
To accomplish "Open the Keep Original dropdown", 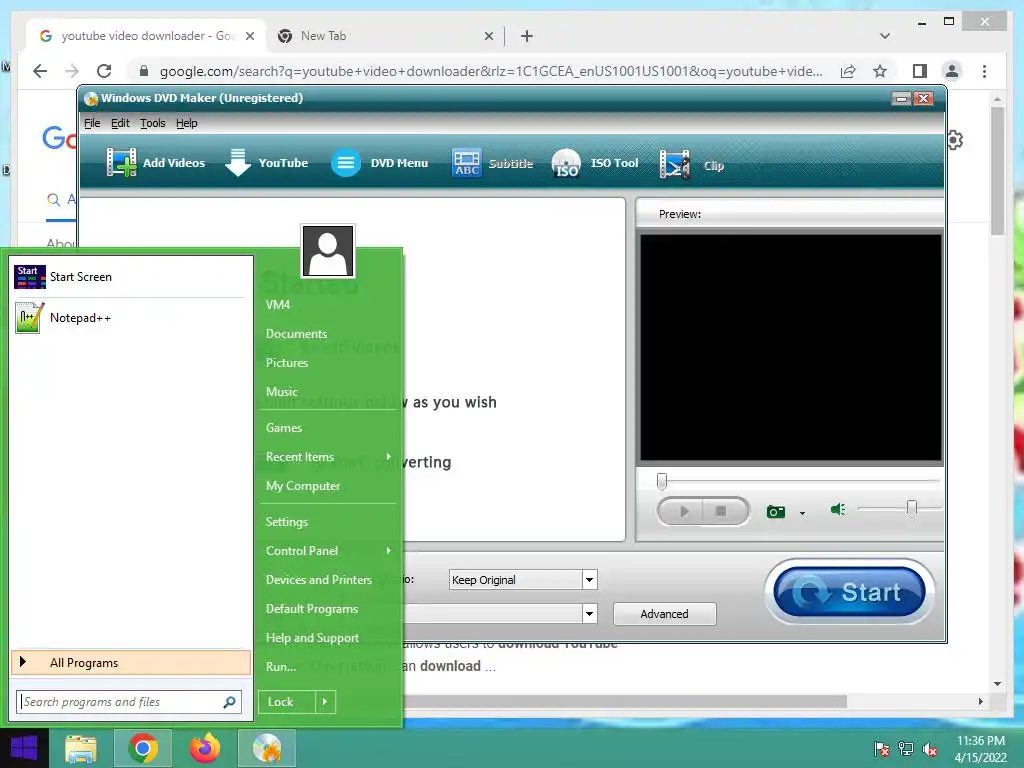I will (589, 579).
